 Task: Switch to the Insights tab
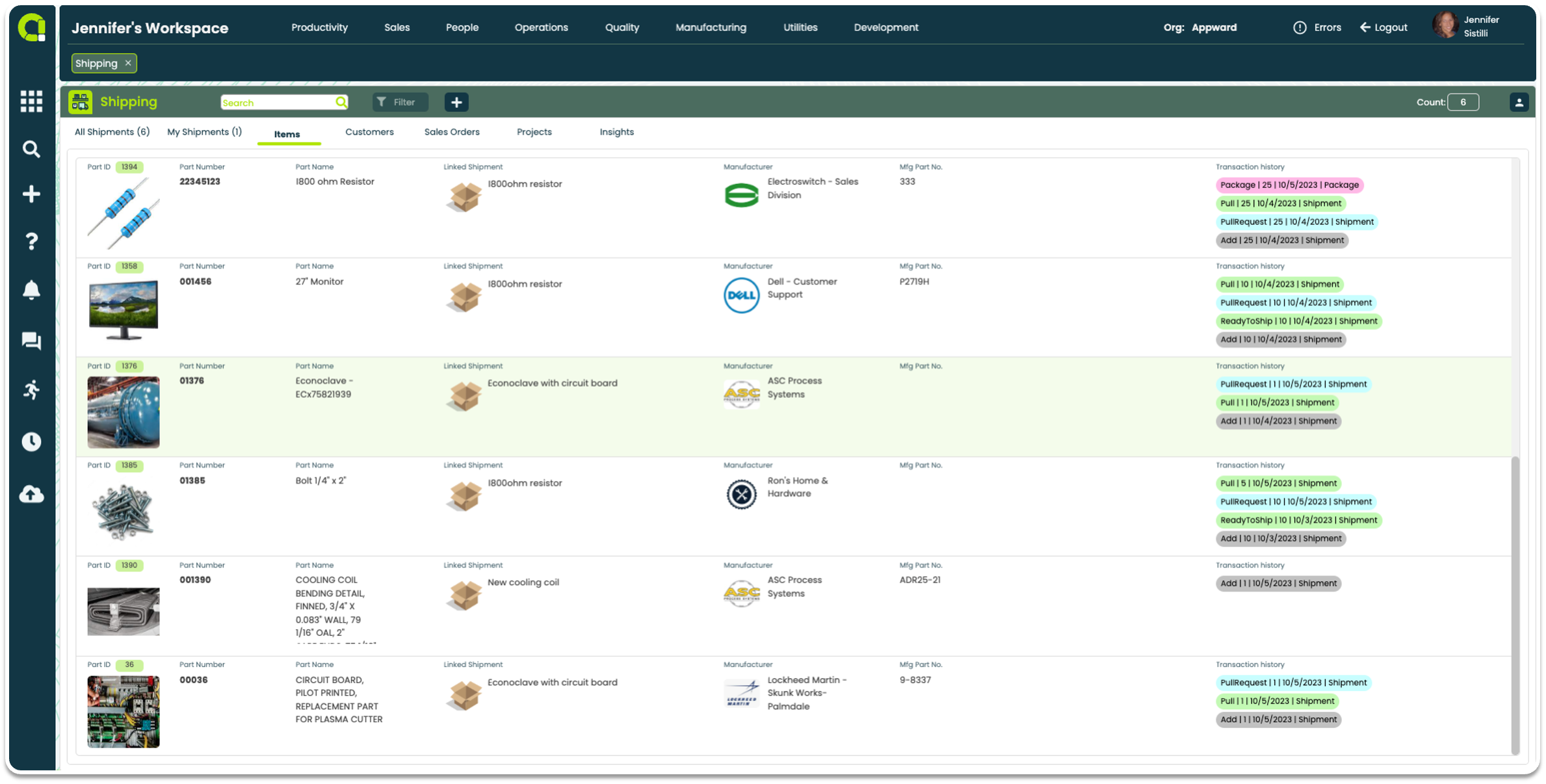pos(616,132)
